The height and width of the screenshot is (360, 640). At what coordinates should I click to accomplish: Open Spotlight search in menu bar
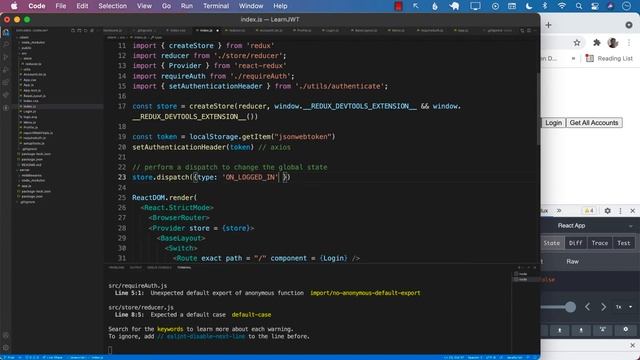click(x=578, y=6)
